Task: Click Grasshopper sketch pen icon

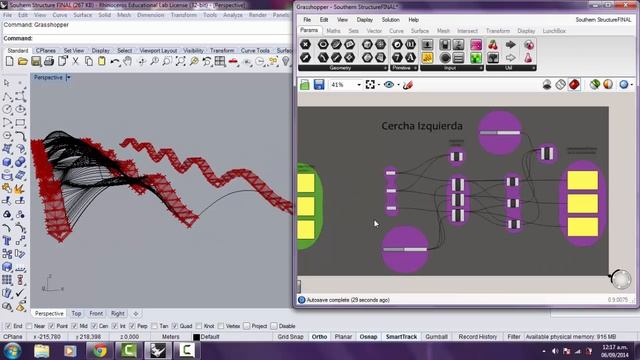Action: click(x=408, y=84)
